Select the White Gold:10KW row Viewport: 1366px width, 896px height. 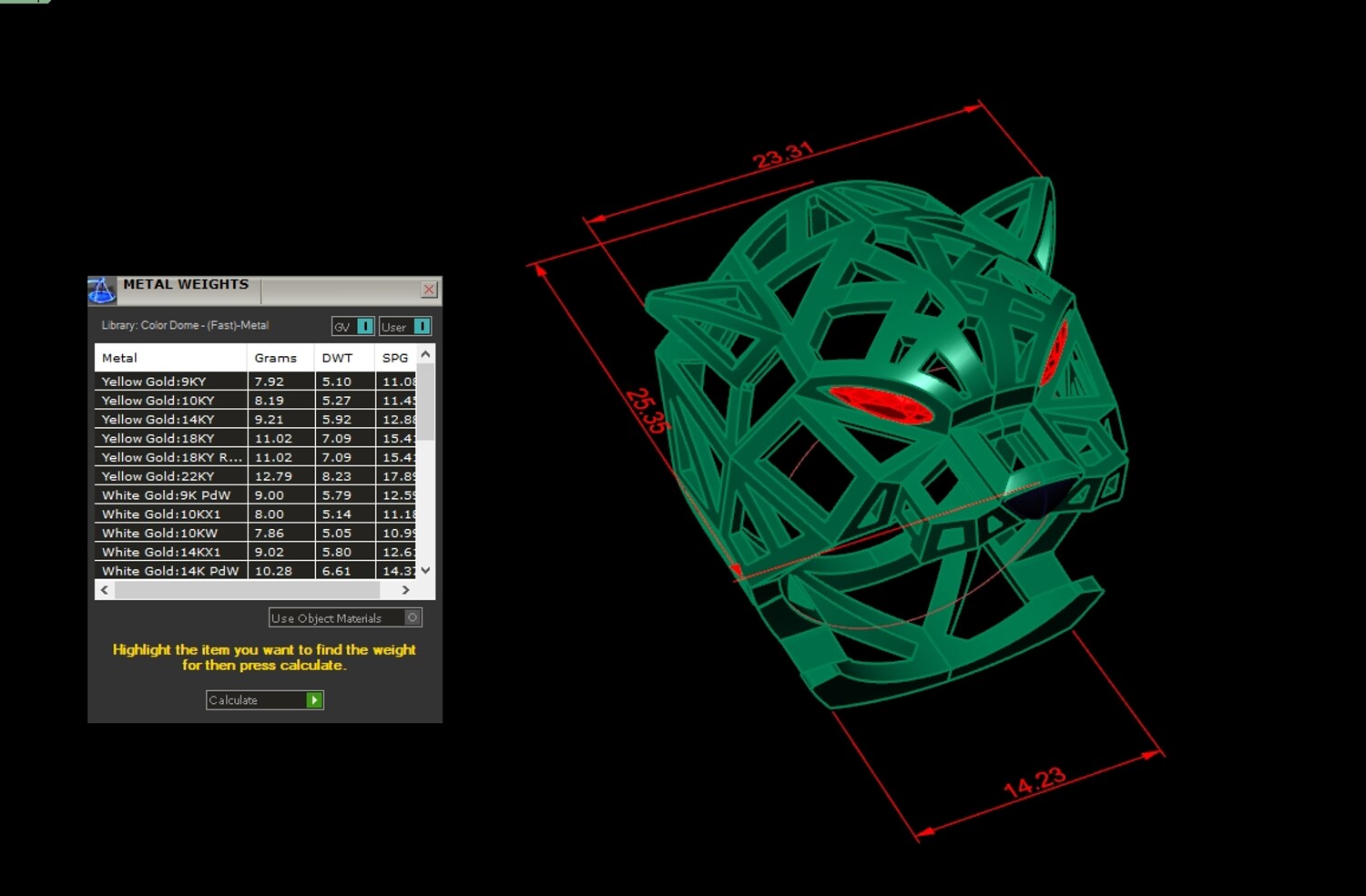pyautogui.click(x=255, y=534)
